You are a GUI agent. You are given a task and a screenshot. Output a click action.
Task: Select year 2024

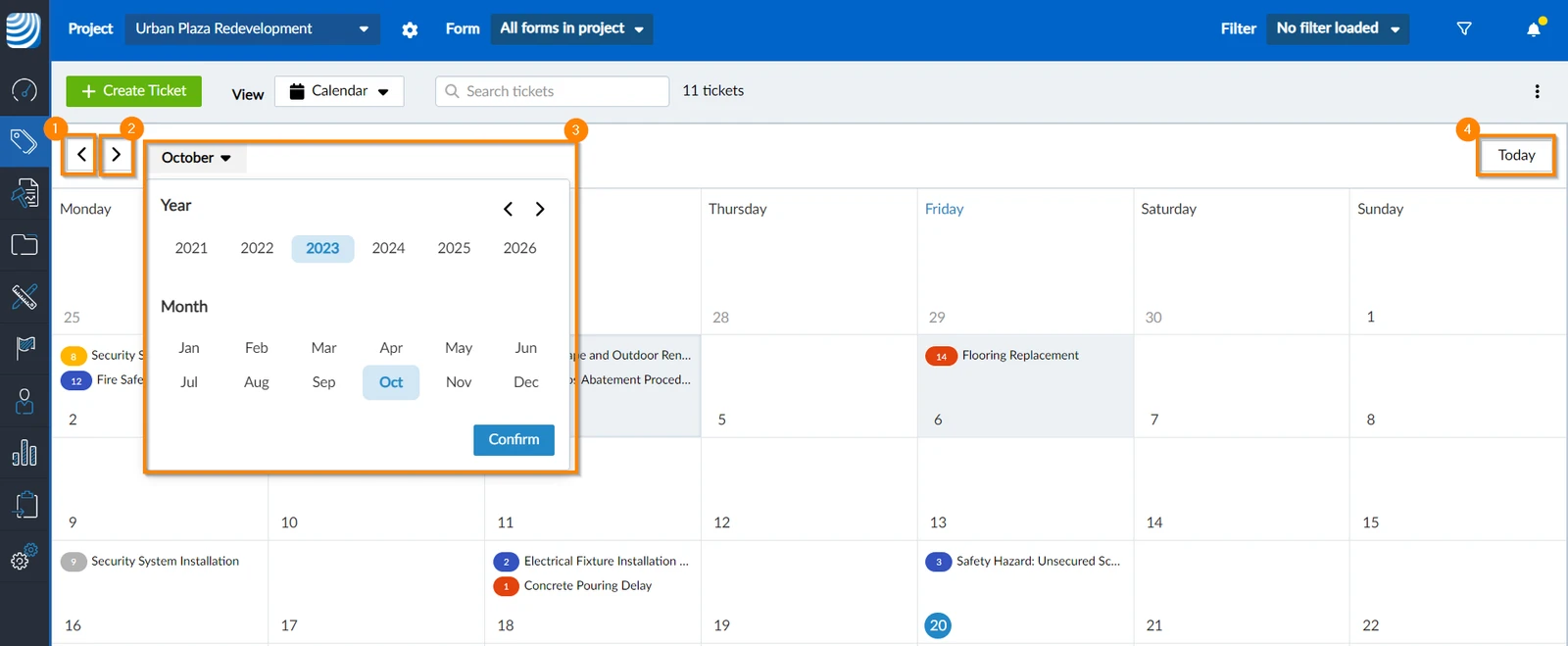pos(388,248)
